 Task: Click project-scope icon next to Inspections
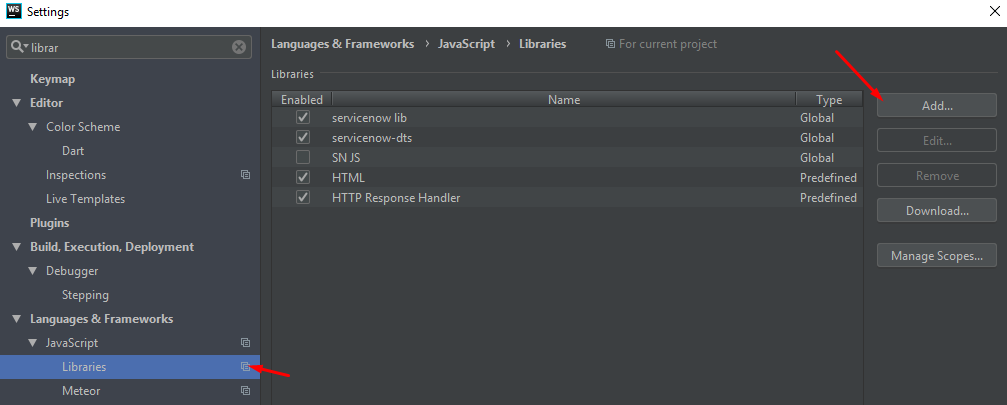(x=245, y=175)
